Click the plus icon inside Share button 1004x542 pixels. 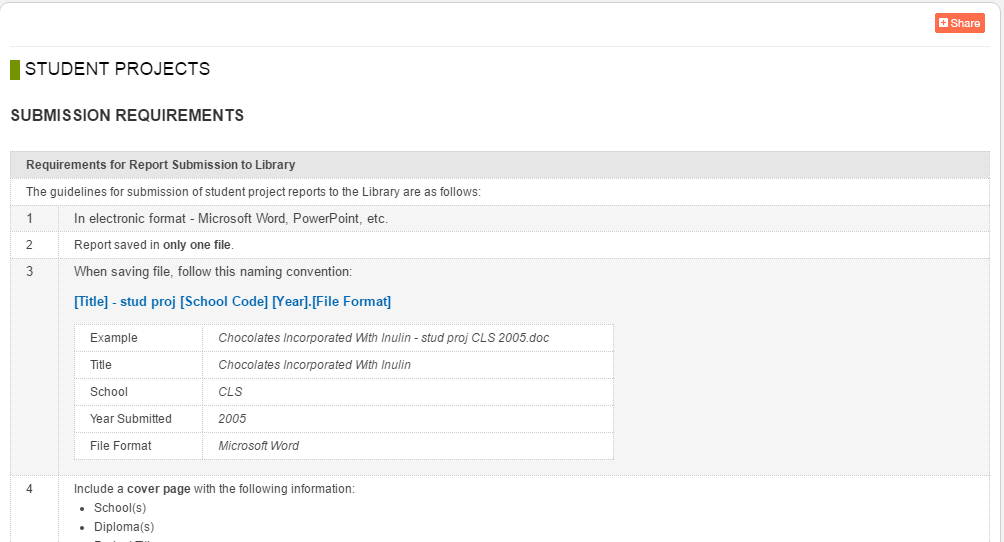(943, 23)
